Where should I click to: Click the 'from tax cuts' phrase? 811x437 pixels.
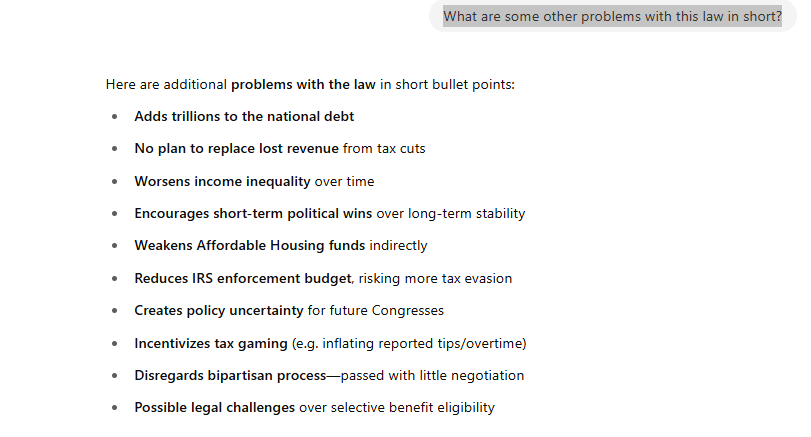click(384, 148)
